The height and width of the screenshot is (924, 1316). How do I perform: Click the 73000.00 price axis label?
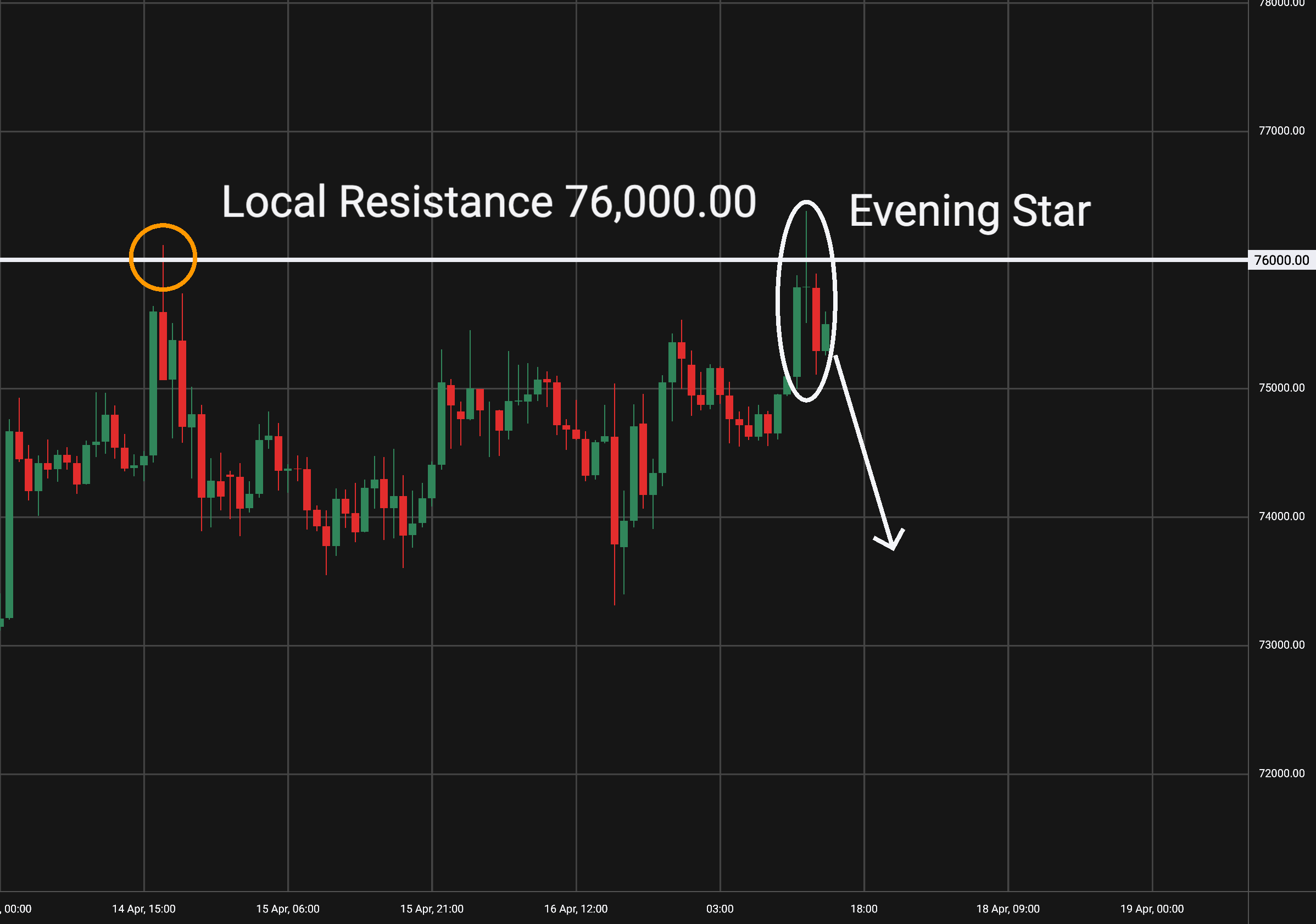coord(1281,645)
